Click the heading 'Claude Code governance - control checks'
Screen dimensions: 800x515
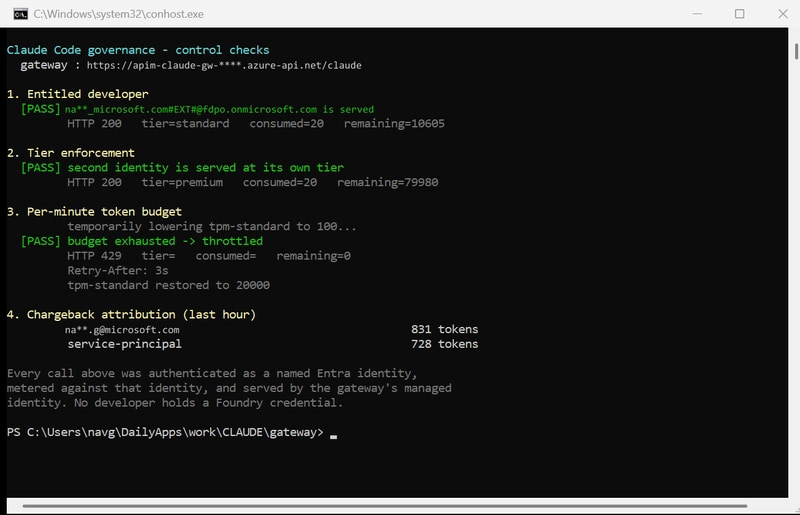[x=138, y=50]
